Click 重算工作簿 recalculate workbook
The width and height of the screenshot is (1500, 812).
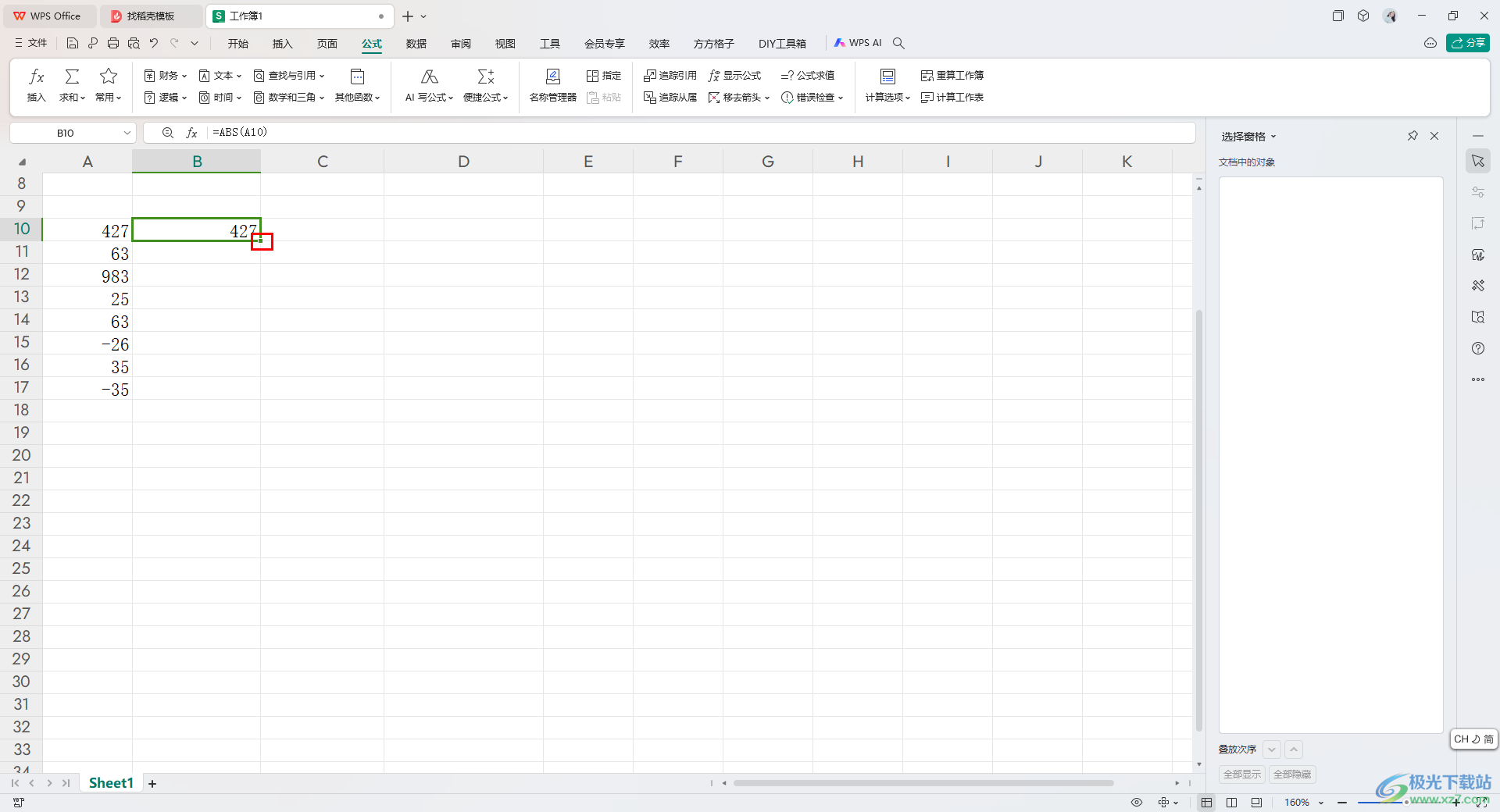coord(952,76)
